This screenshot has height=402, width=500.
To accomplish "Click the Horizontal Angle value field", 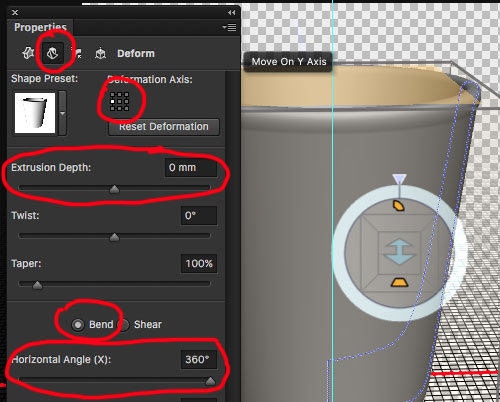I will (x=199, y=359).
